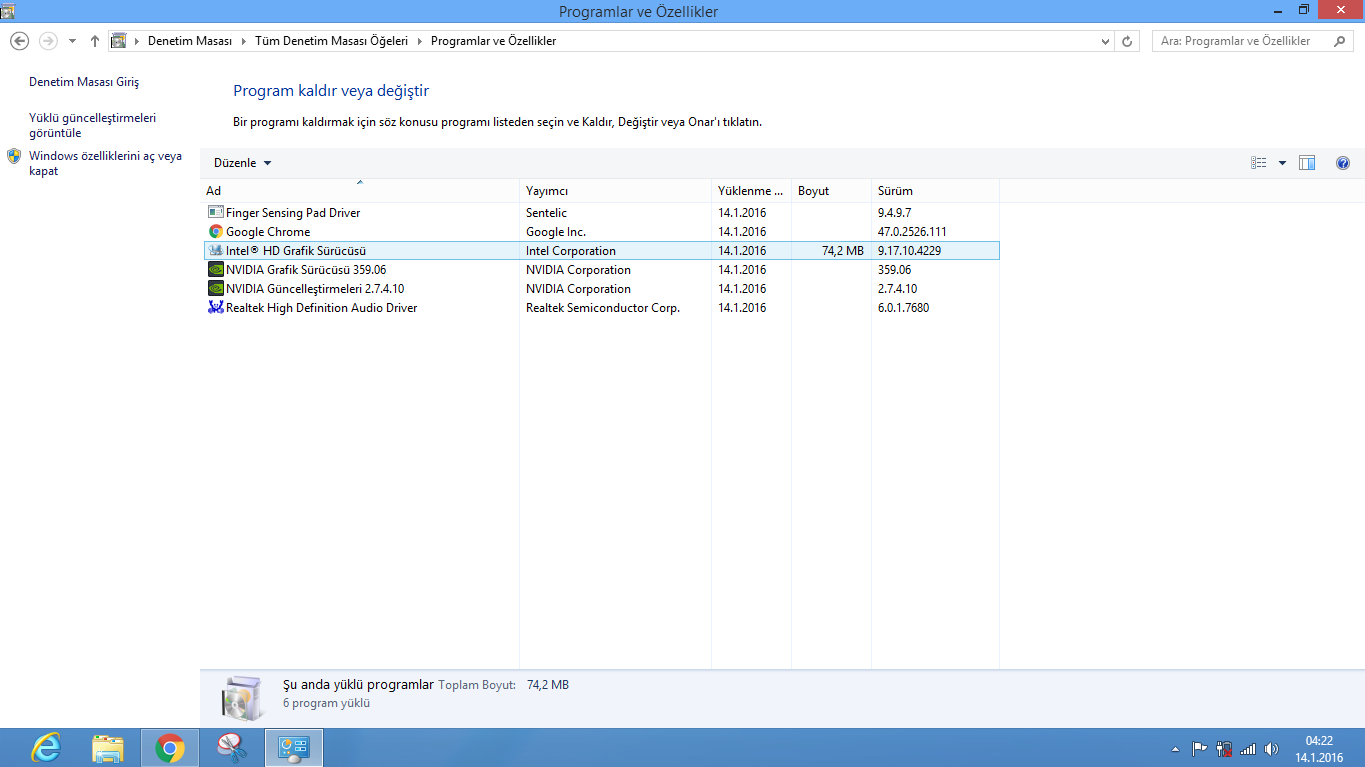Select the Google Chrome row name
This screenshot has height=767, width=1365.
(x=268, y=231)
